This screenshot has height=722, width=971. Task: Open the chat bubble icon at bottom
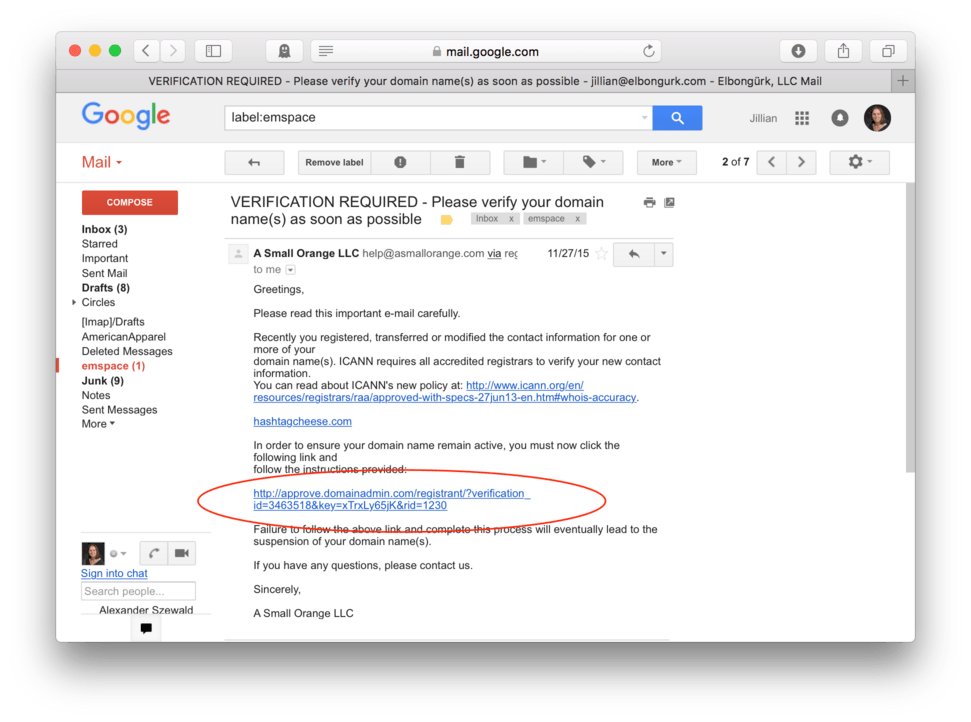click(x=146, y=628)
